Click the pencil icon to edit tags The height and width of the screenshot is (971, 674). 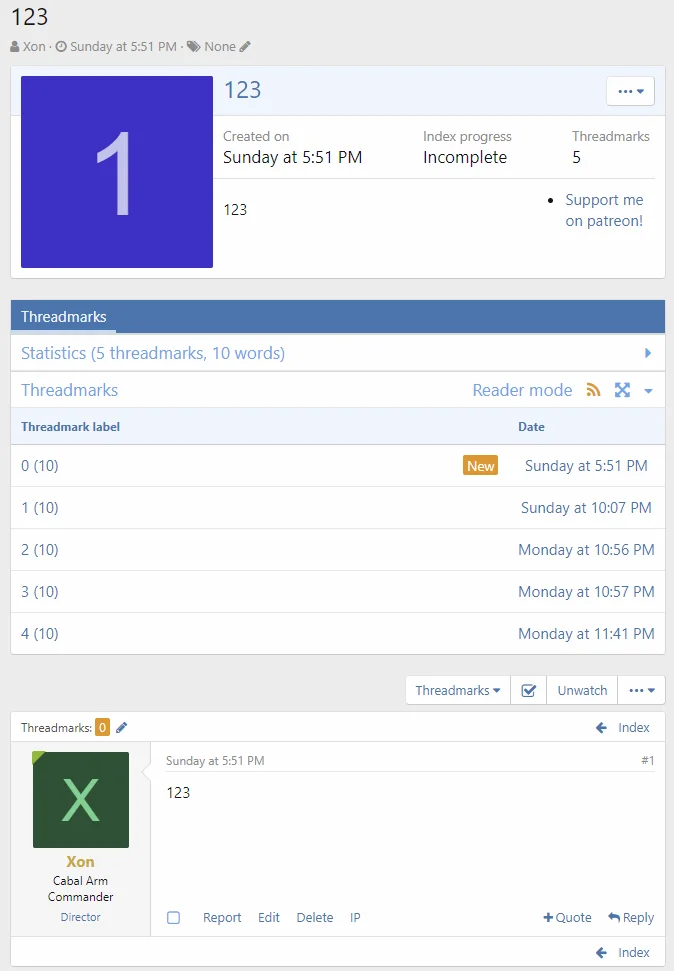pyautogui.click(x=246, y=46)
